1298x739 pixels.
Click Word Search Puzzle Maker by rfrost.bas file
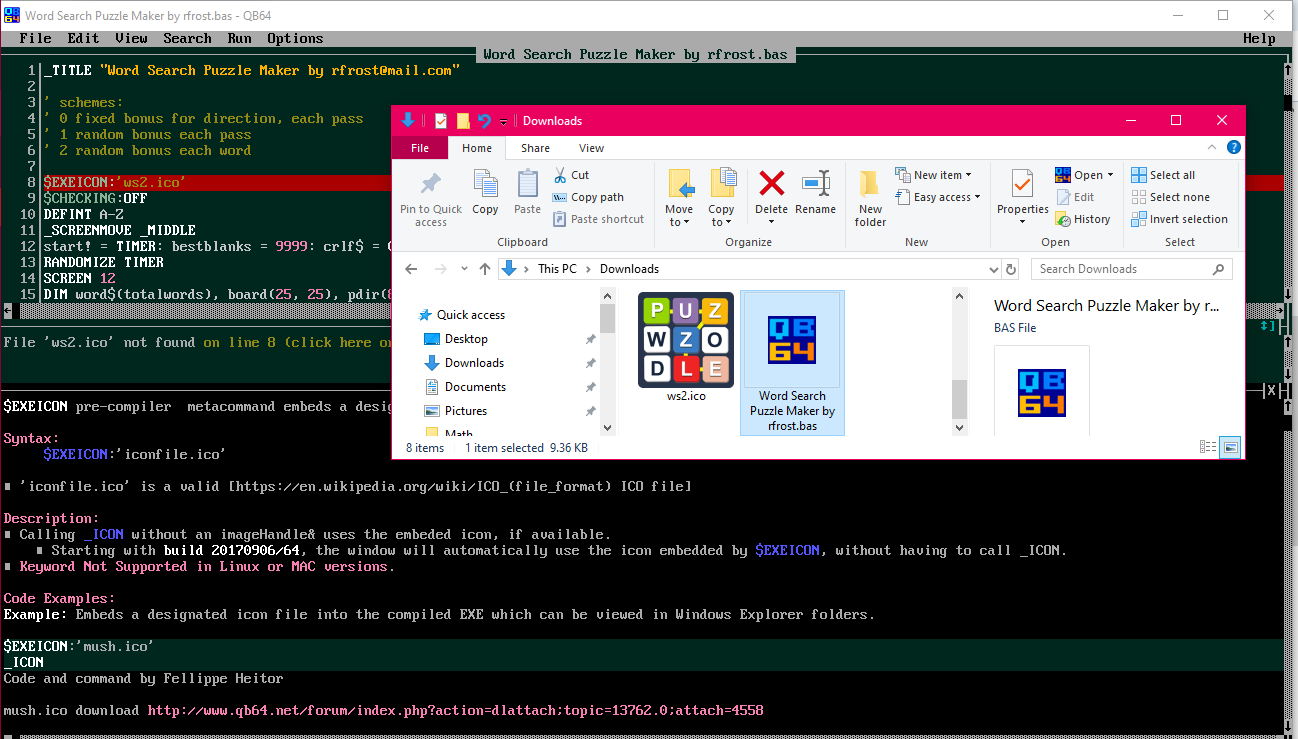coord(792,363)
